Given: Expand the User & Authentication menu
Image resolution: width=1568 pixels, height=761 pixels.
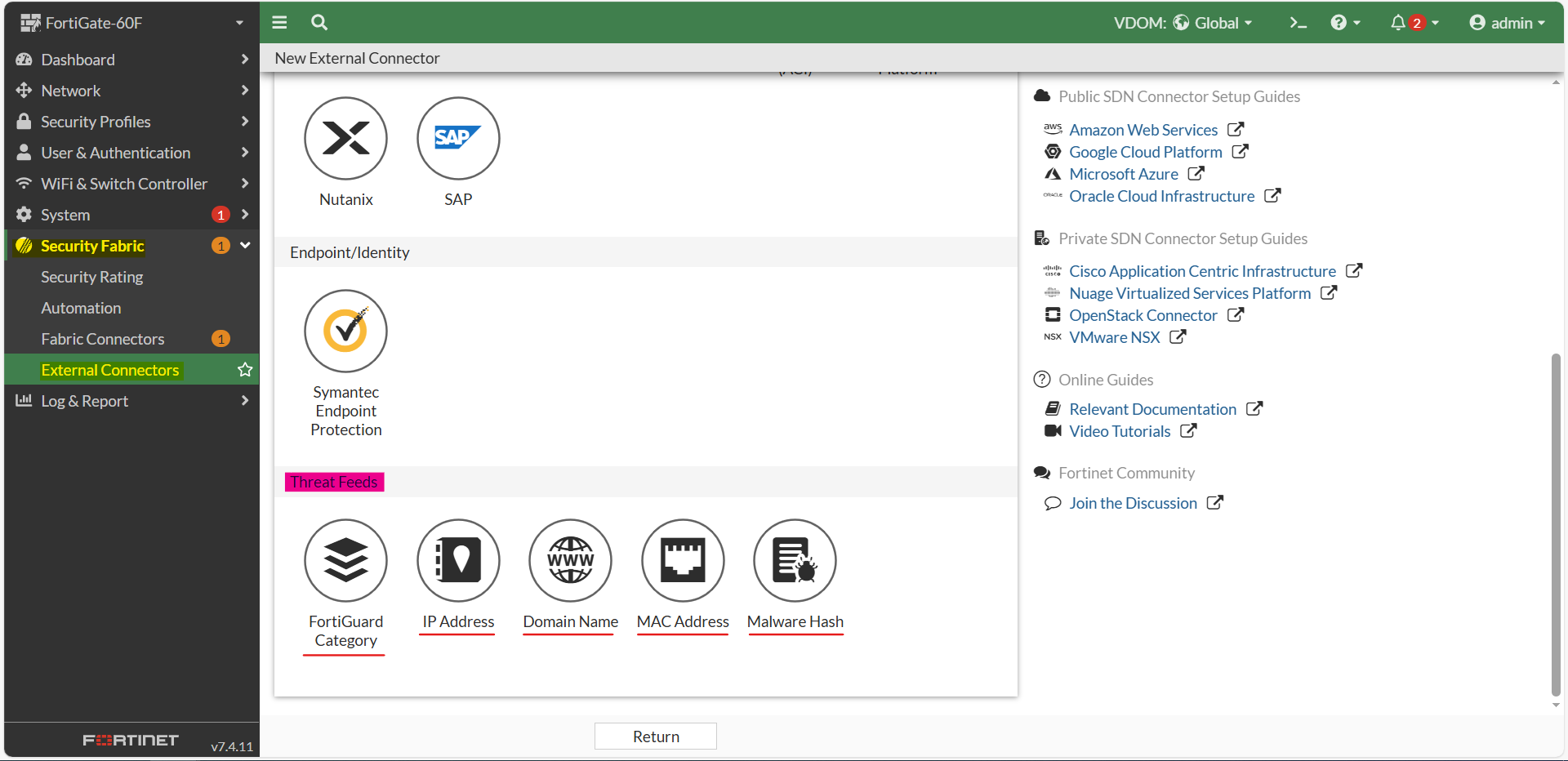Looking at the screenshot, I should (131, 153).
